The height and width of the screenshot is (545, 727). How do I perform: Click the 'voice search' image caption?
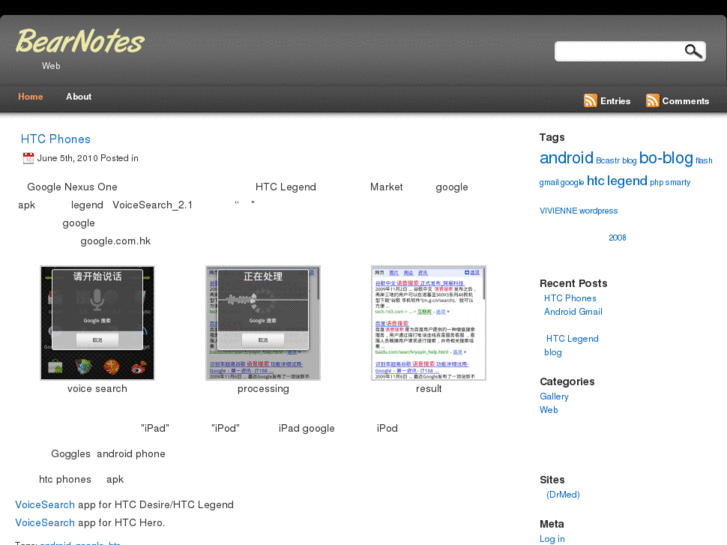(x=97, y=389)
